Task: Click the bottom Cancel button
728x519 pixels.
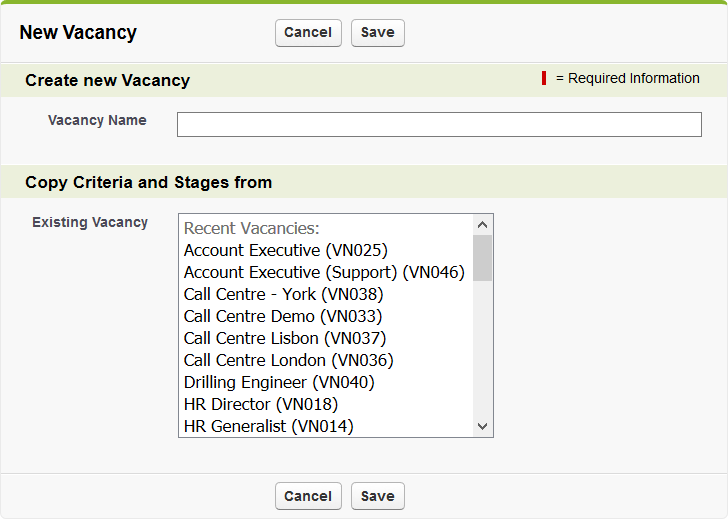Action: 308,496
